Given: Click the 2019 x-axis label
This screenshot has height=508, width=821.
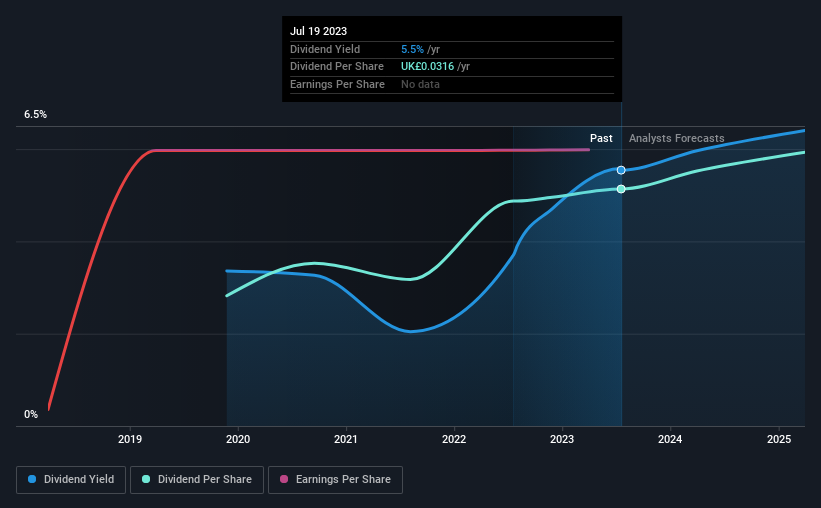Looking at the screenshot, I should (130, 439).
